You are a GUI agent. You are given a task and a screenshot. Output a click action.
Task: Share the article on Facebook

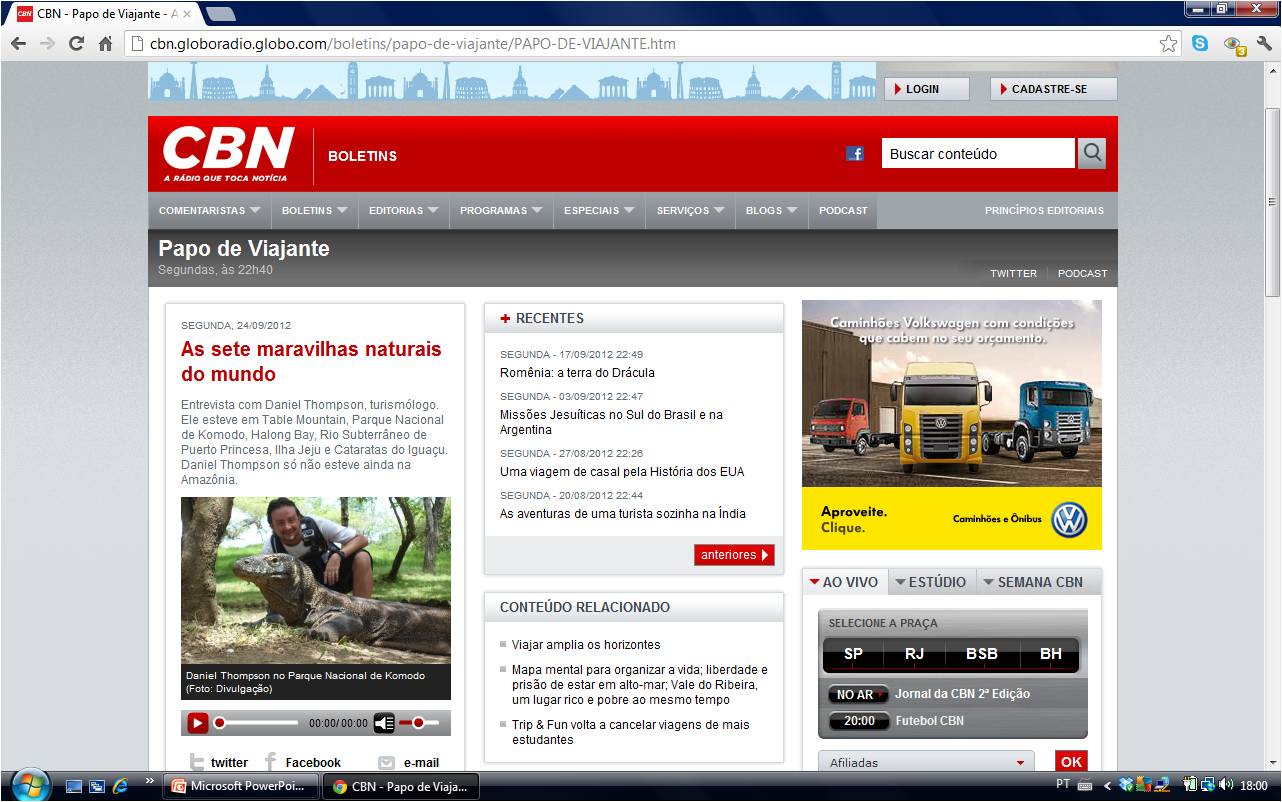[302, 762]
